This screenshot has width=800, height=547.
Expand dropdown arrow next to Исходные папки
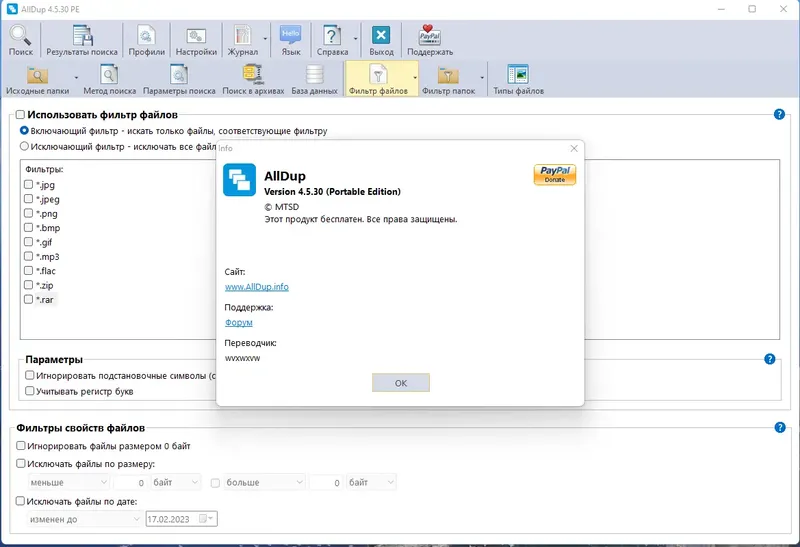tap(77, 78)
